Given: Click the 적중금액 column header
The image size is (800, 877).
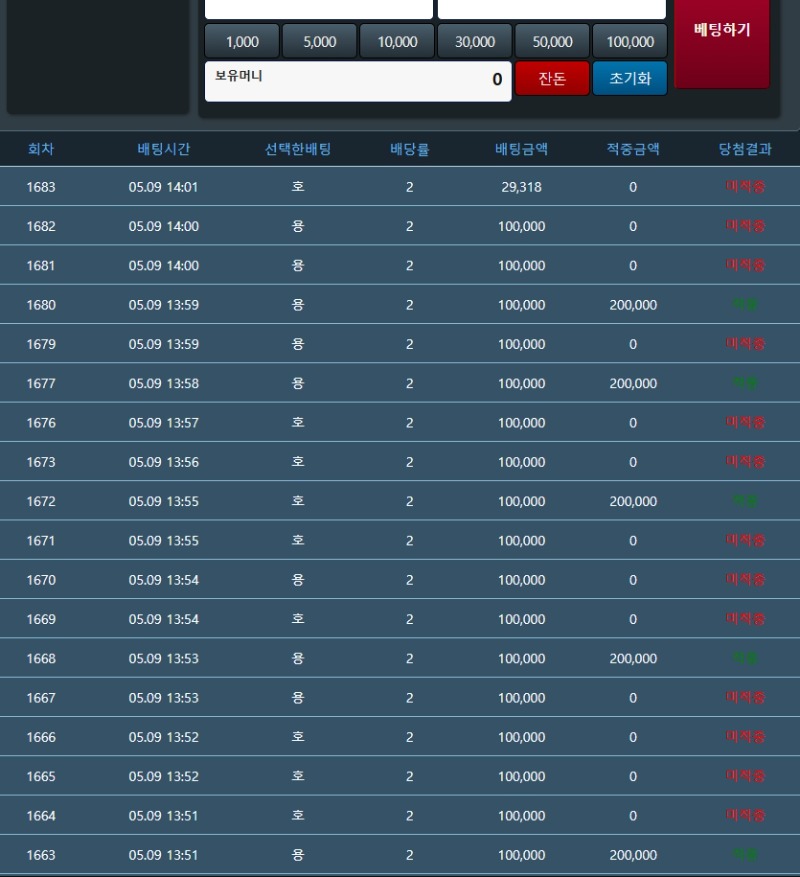Looking at the screenshot, I should point(633,149).
